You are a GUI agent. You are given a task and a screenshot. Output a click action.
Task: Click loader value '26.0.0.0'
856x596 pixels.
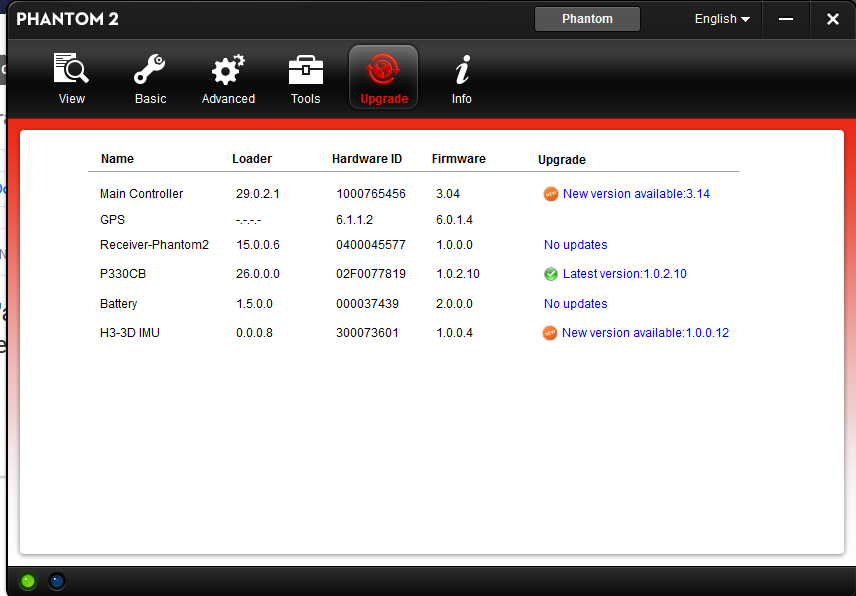click(258, 274)
